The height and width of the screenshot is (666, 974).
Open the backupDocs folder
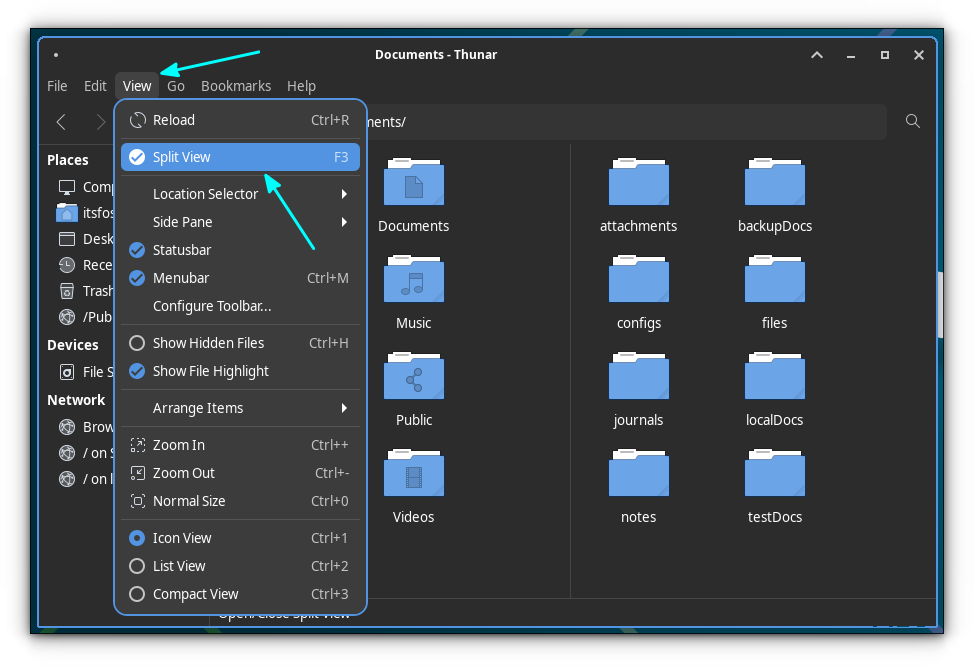[774, 184]
